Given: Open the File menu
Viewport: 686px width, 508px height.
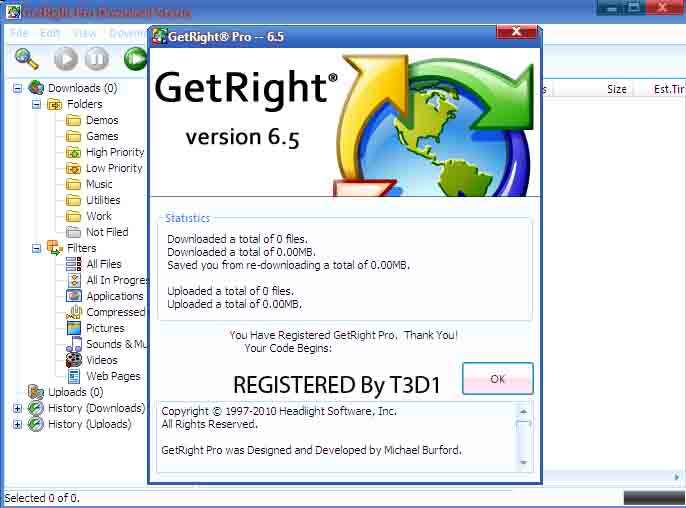Looking at the screenshot, I should point(19,33).
